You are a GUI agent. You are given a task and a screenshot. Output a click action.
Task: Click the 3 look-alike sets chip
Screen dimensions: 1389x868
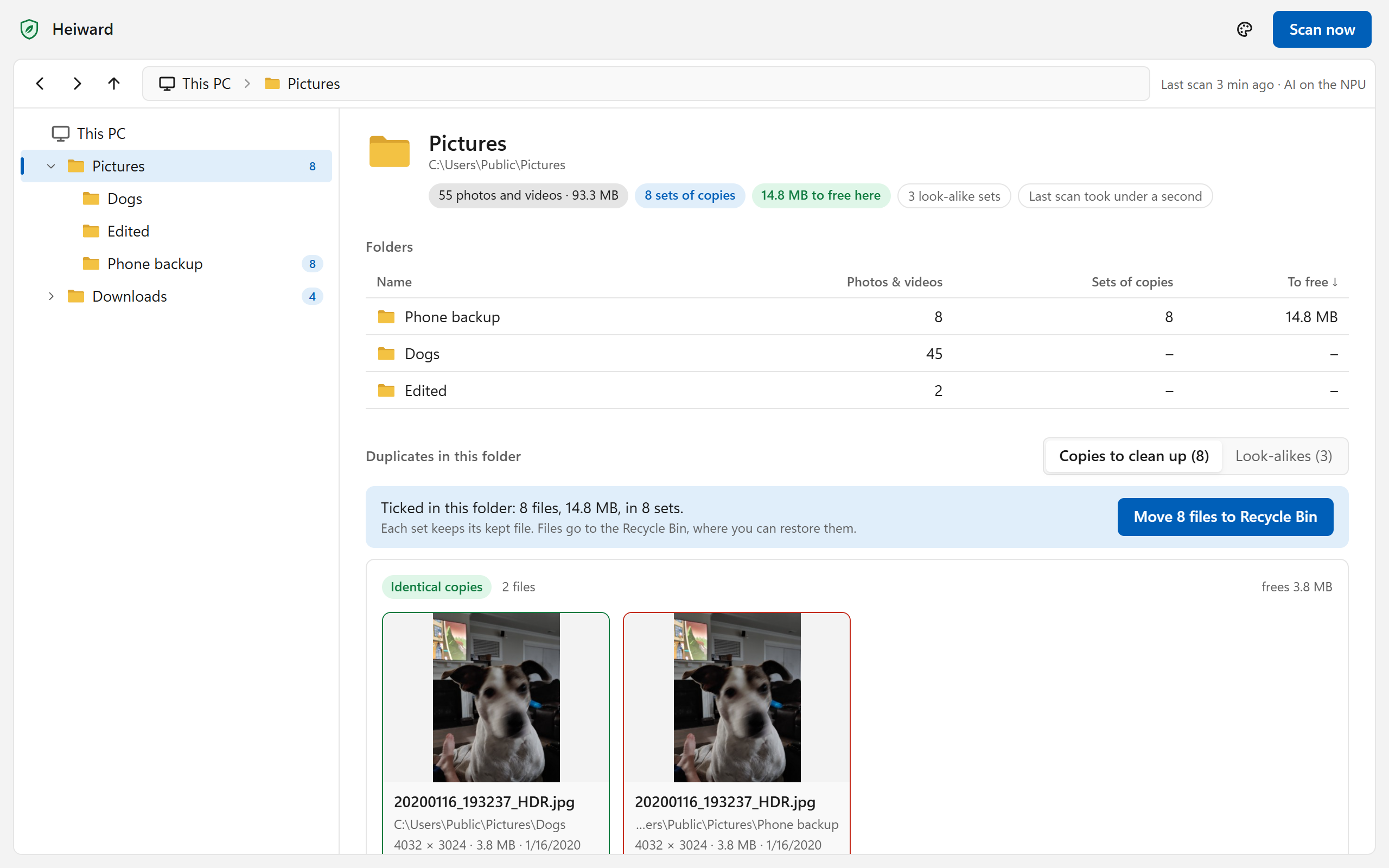pos(953,196)
